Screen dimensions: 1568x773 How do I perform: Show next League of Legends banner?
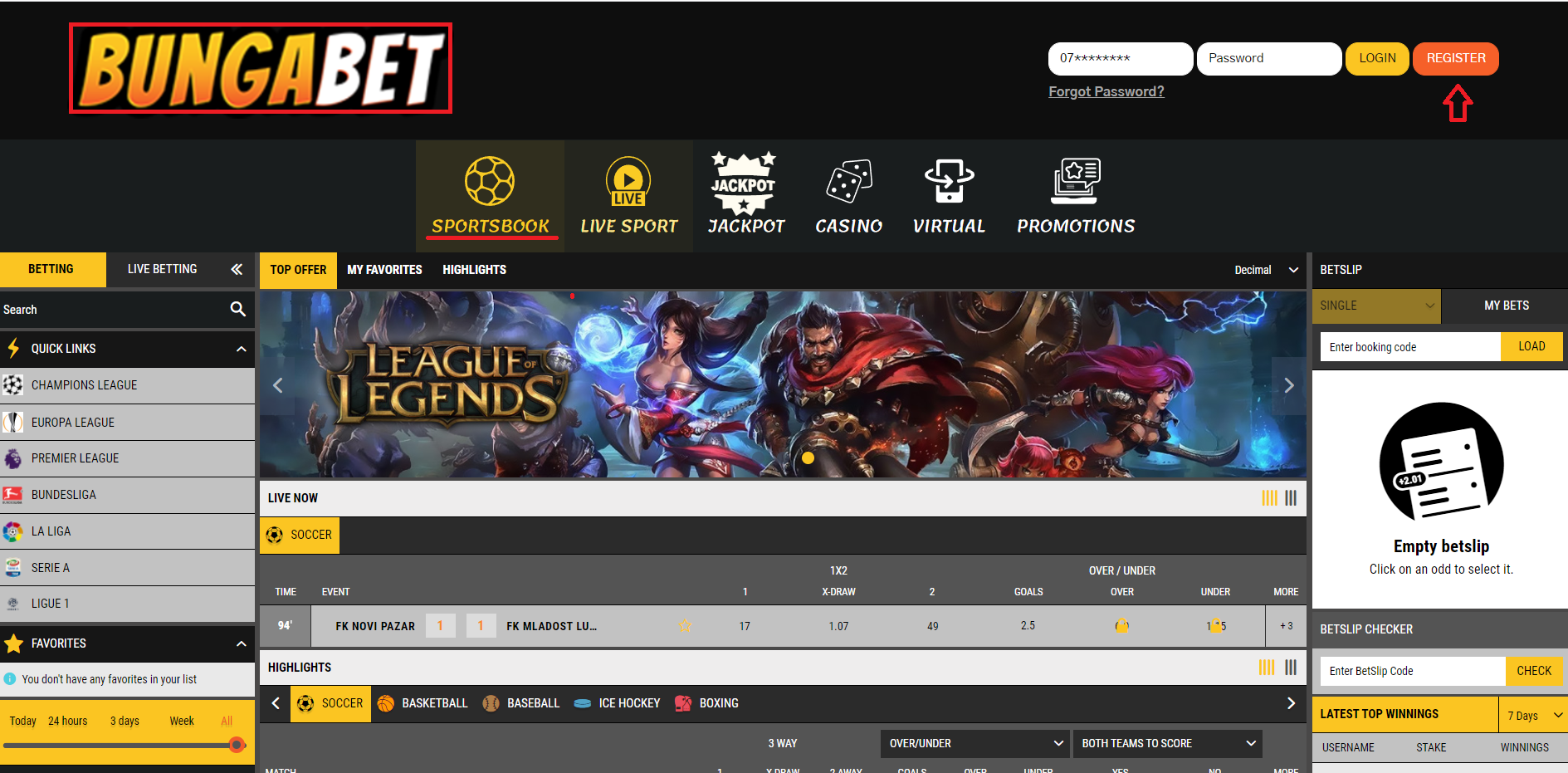1288,385
